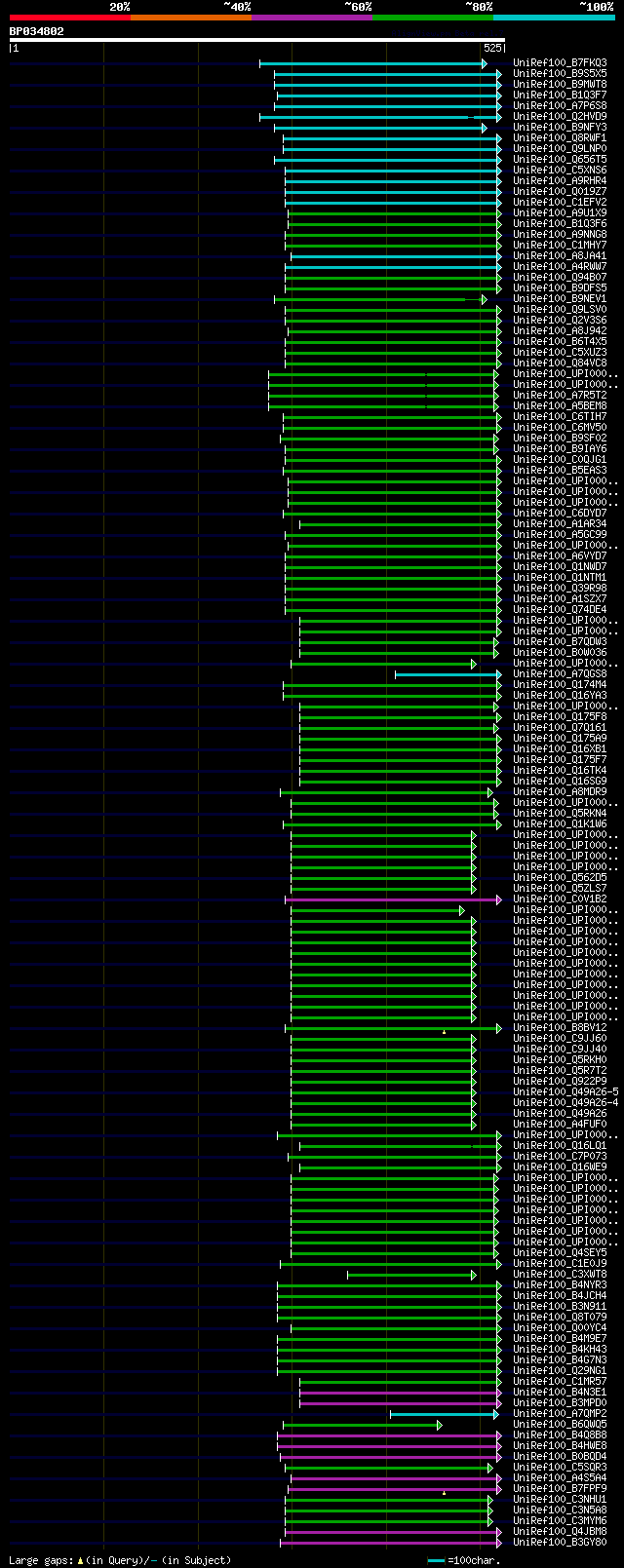624x1568 pixels.
Task: Click the orange ~40% identity legend segment
Action: pos(190,17)
